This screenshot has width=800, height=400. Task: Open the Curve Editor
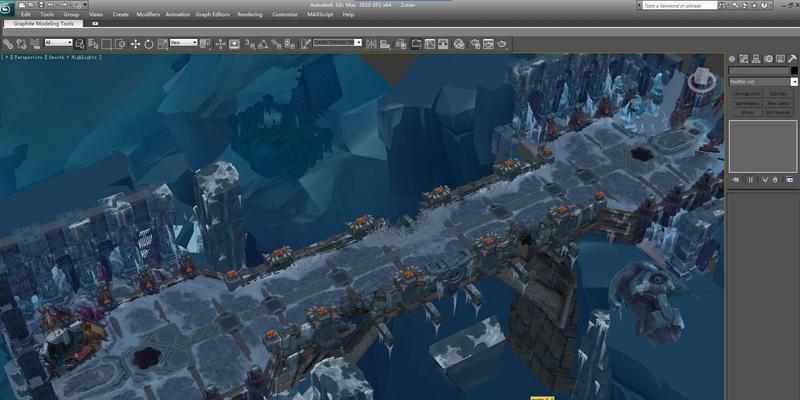(430, 44)
